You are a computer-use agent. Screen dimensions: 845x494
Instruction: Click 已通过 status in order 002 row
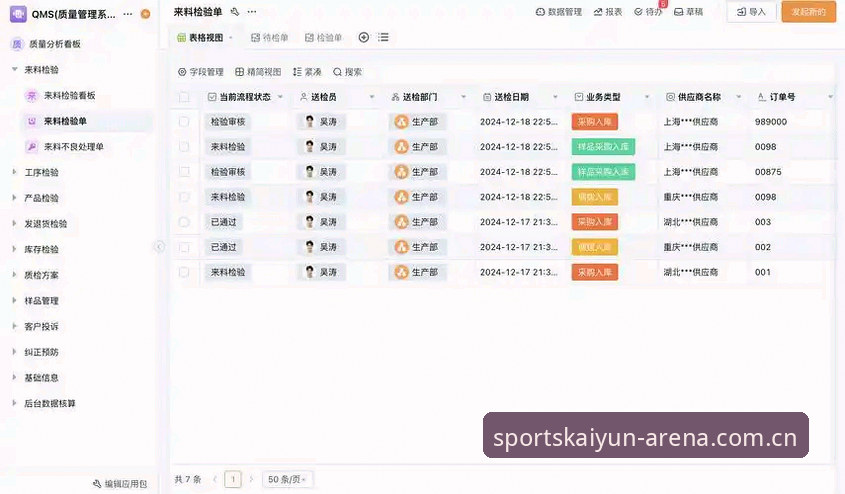tap(224, 247)
